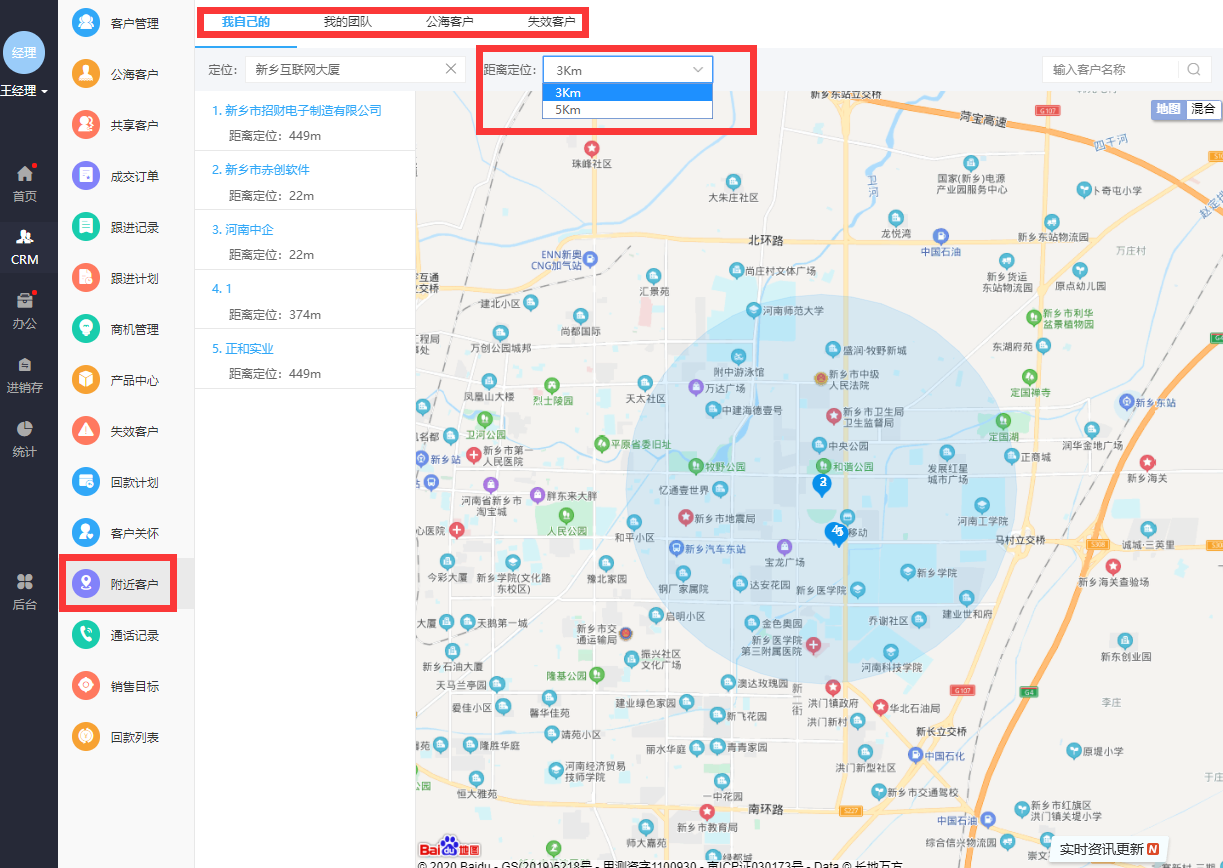Open 通话记录 phone icon
The width and height of the screenshot is (1223, 868).
click(86, 635)
